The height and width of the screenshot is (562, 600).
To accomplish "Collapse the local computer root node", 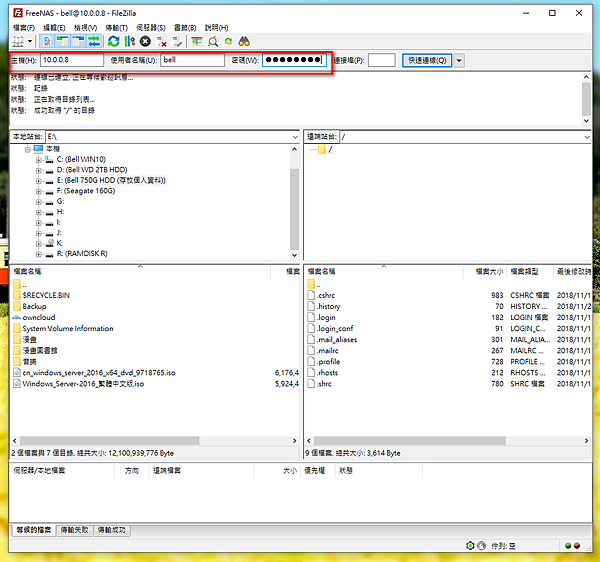I will click(x=28, y=149).
